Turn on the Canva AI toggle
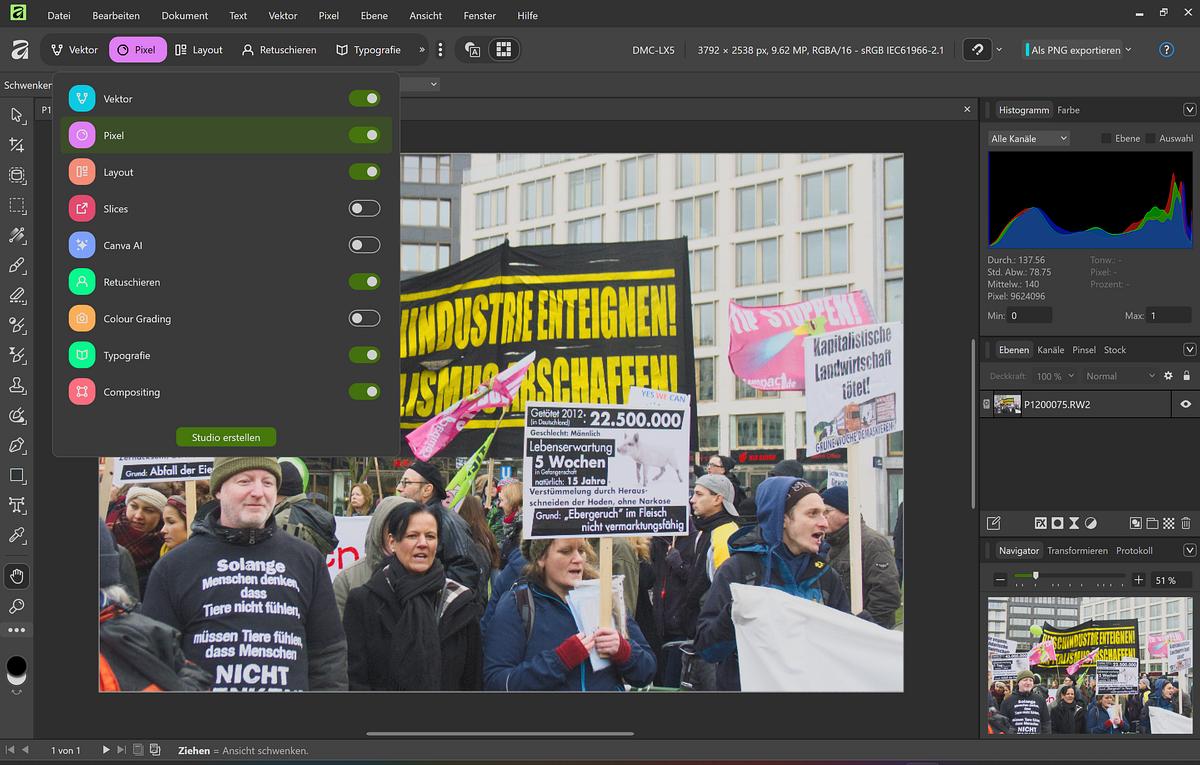 [364, 245]
